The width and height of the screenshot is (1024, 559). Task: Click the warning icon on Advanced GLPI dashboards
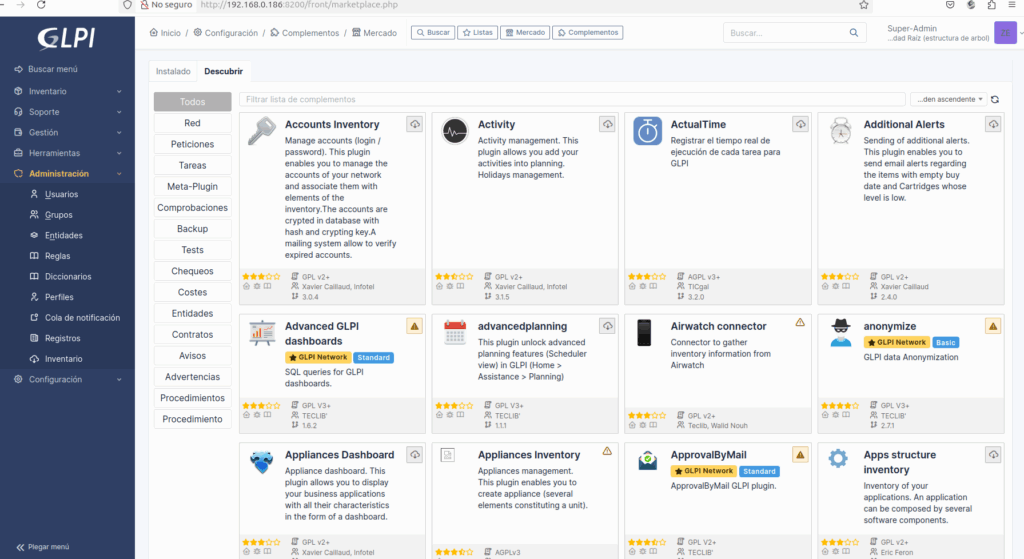point(415,326)
